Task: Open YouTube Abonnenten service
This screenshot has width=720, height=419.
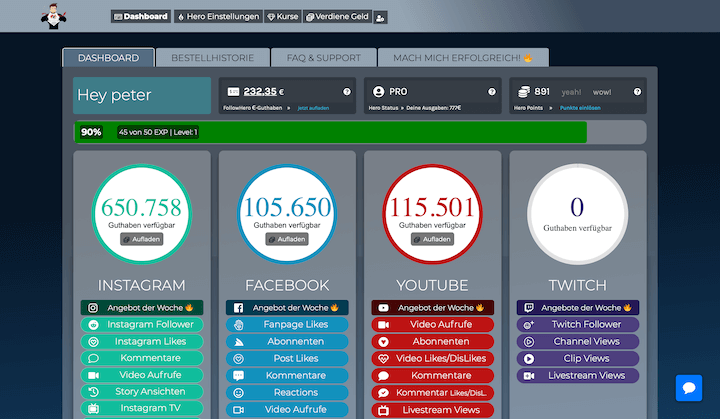Action: point(433,341)
